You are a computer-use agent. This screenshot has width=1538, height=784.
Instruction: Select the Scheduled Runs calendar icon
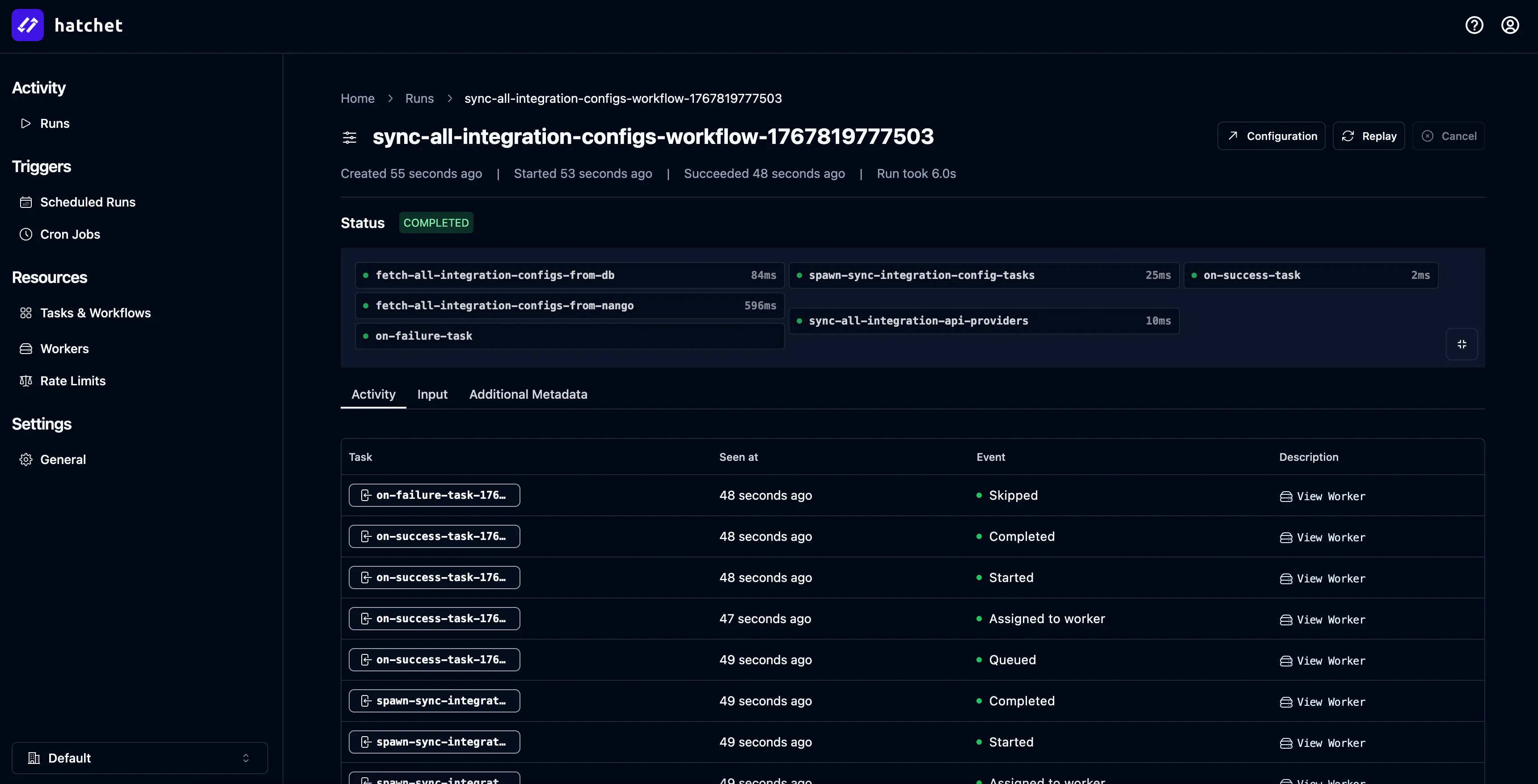coord(26,202)
